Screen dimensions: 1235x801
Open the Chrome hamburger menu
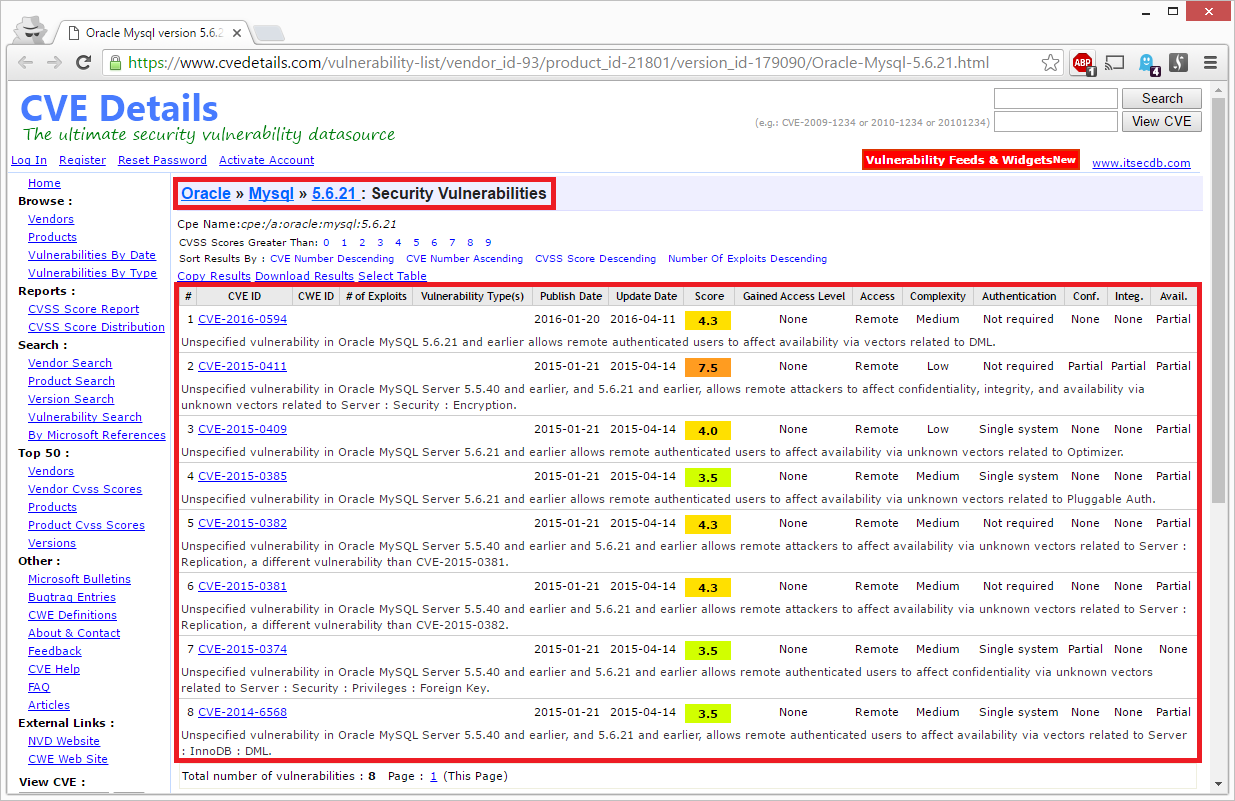(x=1210, y=63)
